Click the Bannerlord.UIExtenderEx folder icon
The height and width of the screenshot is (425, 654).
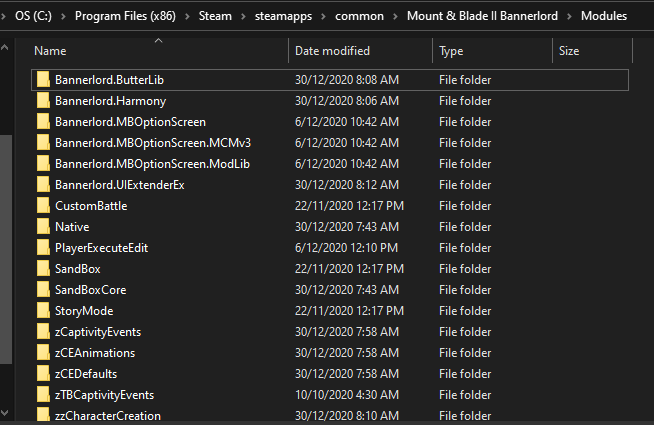pos(43,184)
